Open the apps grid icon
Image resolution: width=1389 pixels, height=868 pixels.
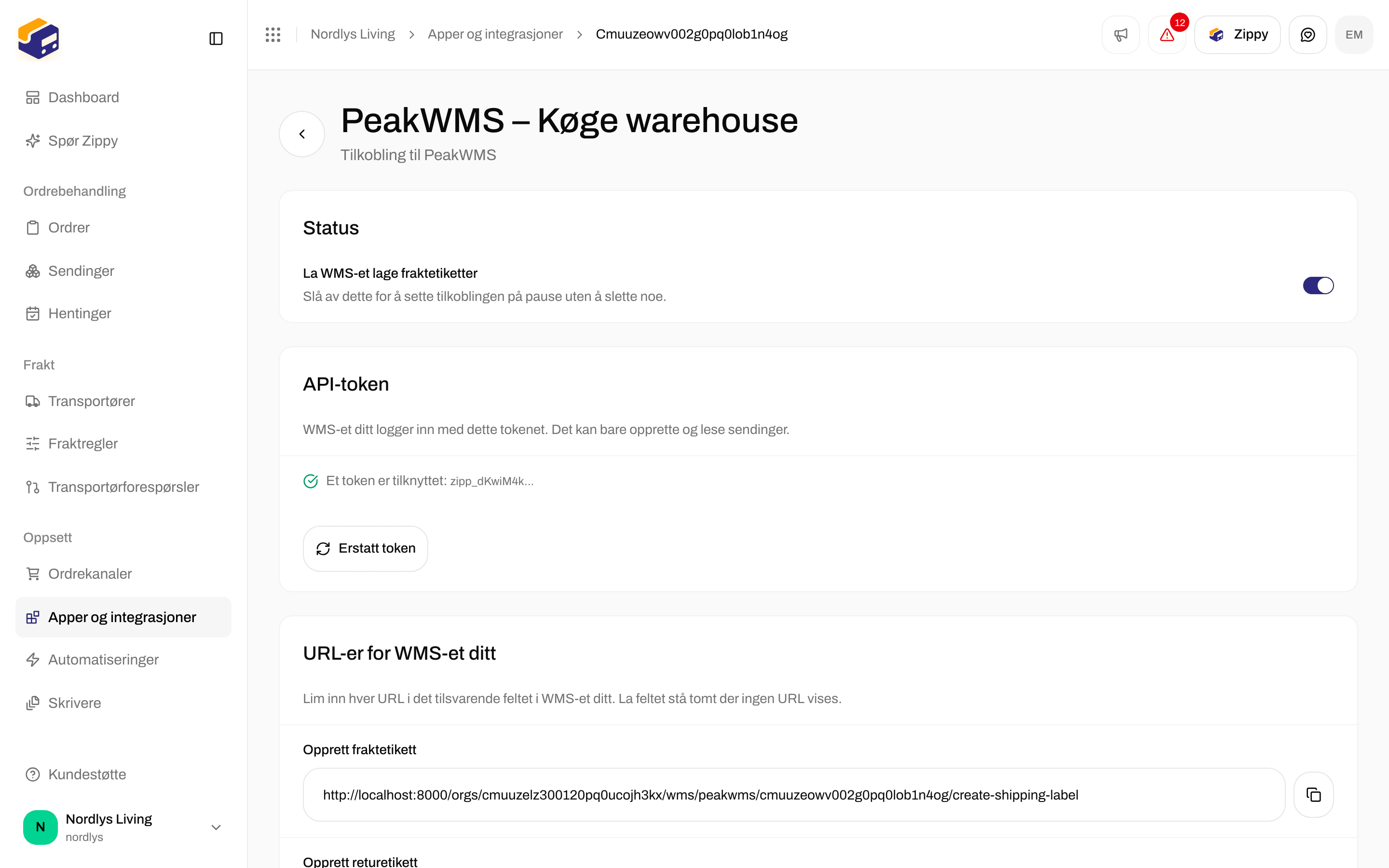273,34
